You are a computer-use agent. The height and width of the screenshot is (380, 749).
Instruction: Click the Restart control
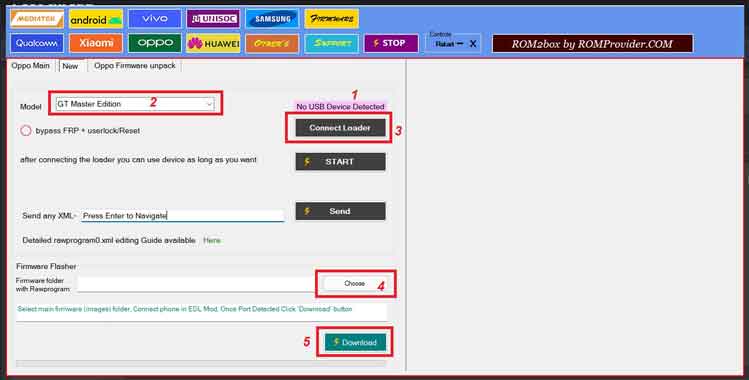click(445, 44)
